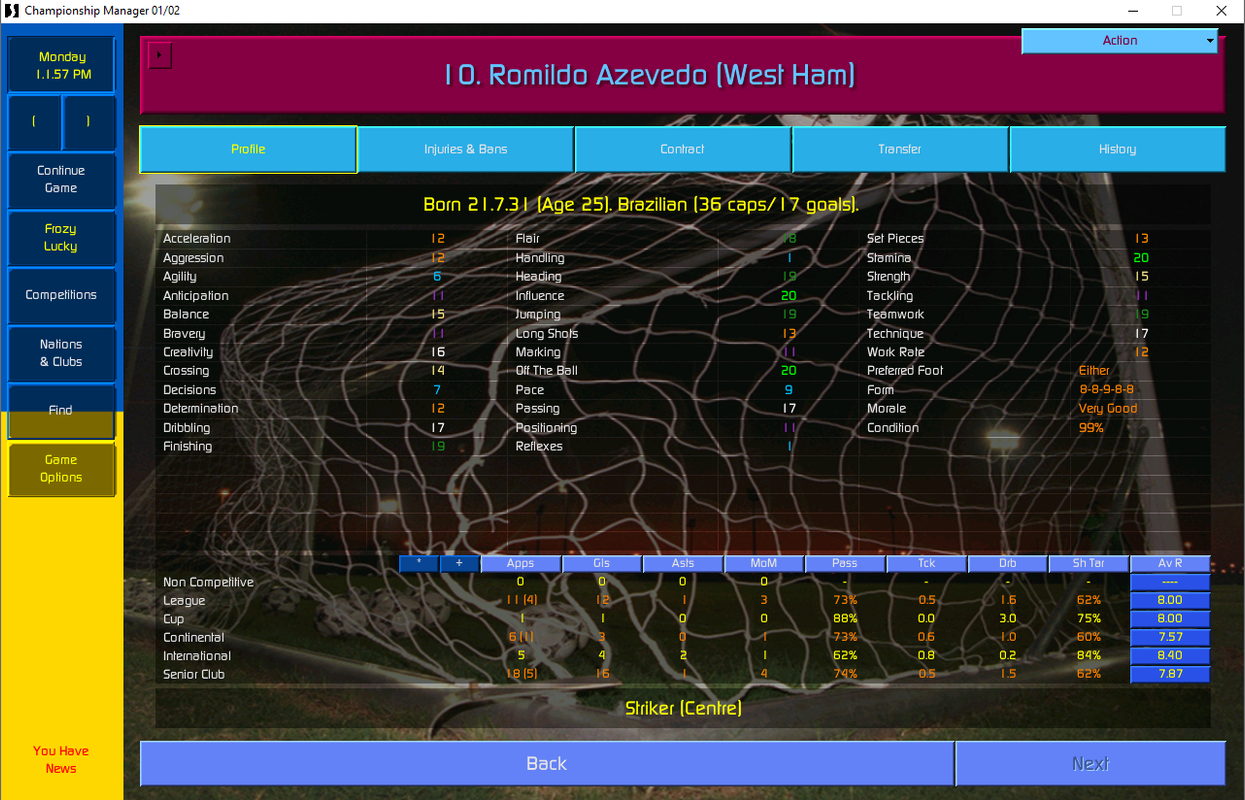Open the Action dropdown menu

(x=1119, y=41)
